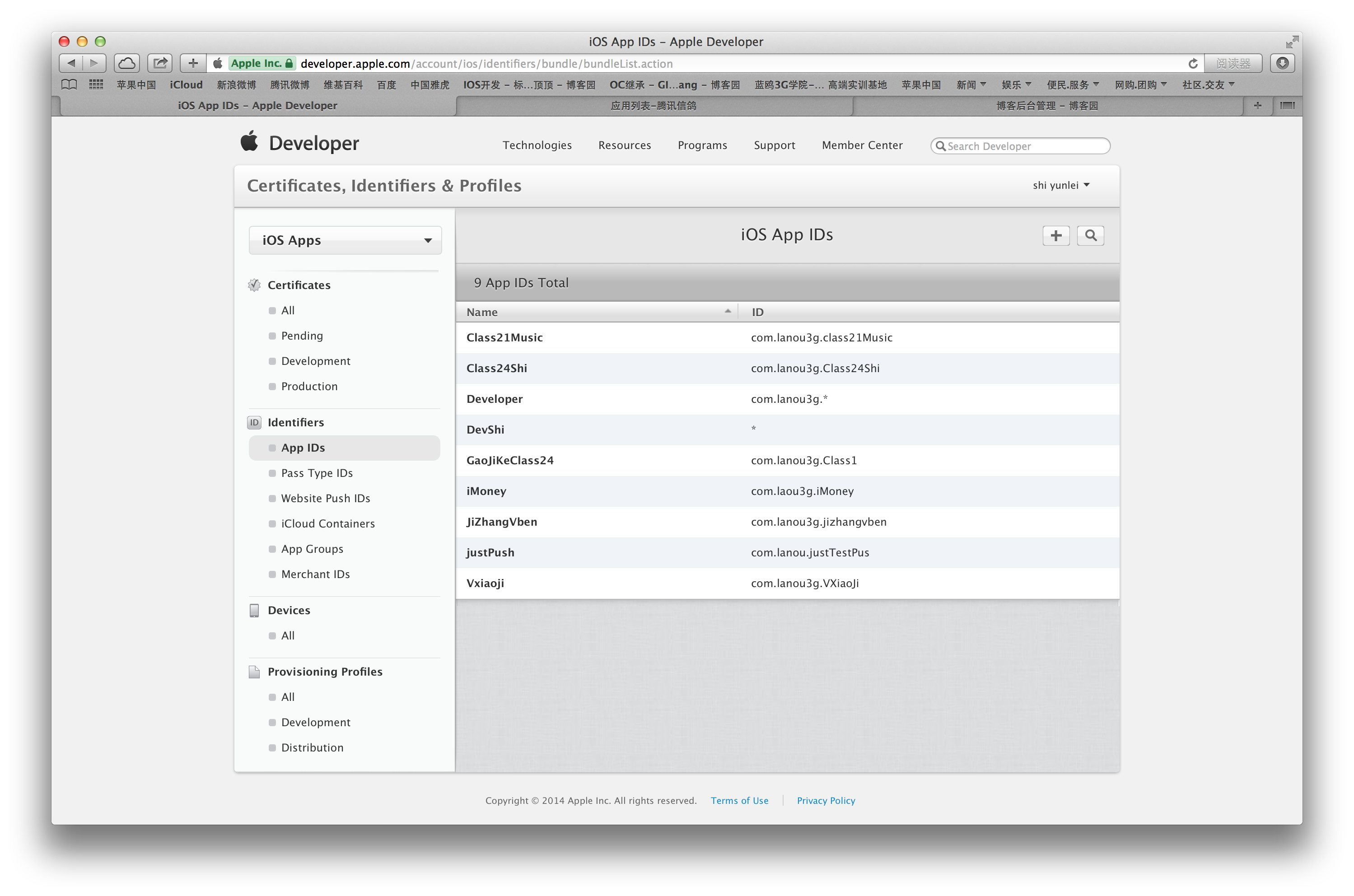This screenshot has height=896, width=1354.
Task: Open the Class21Music App ID row
Action: pos(787,338)
